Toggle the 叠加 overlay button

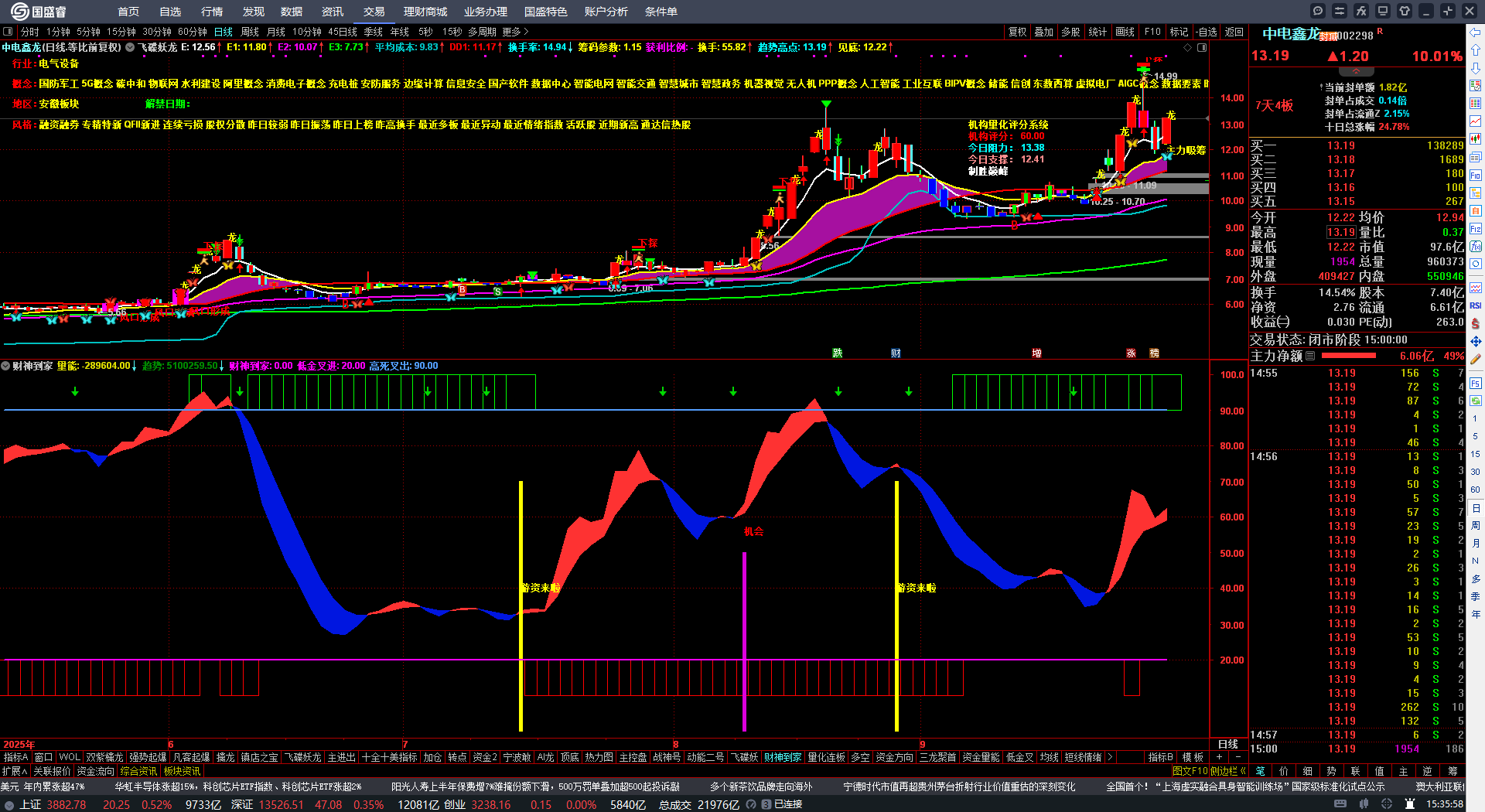coord(1043,32)
